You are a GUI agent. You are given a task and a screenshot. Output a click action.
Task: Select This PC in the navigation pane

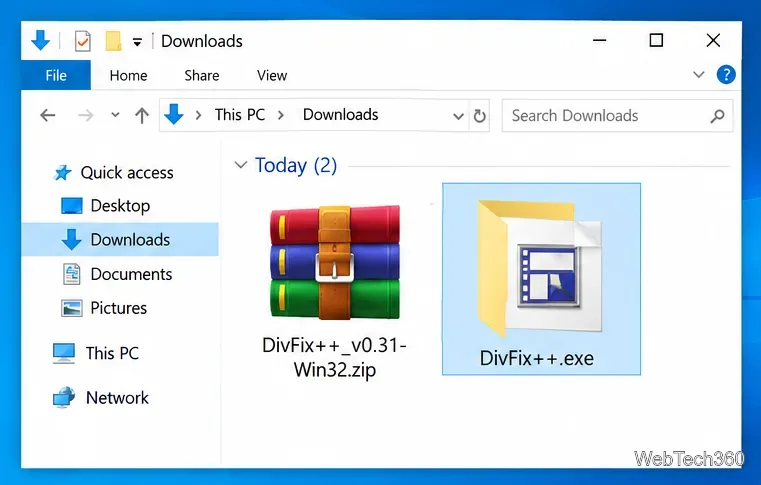click(x=112, y=353)
